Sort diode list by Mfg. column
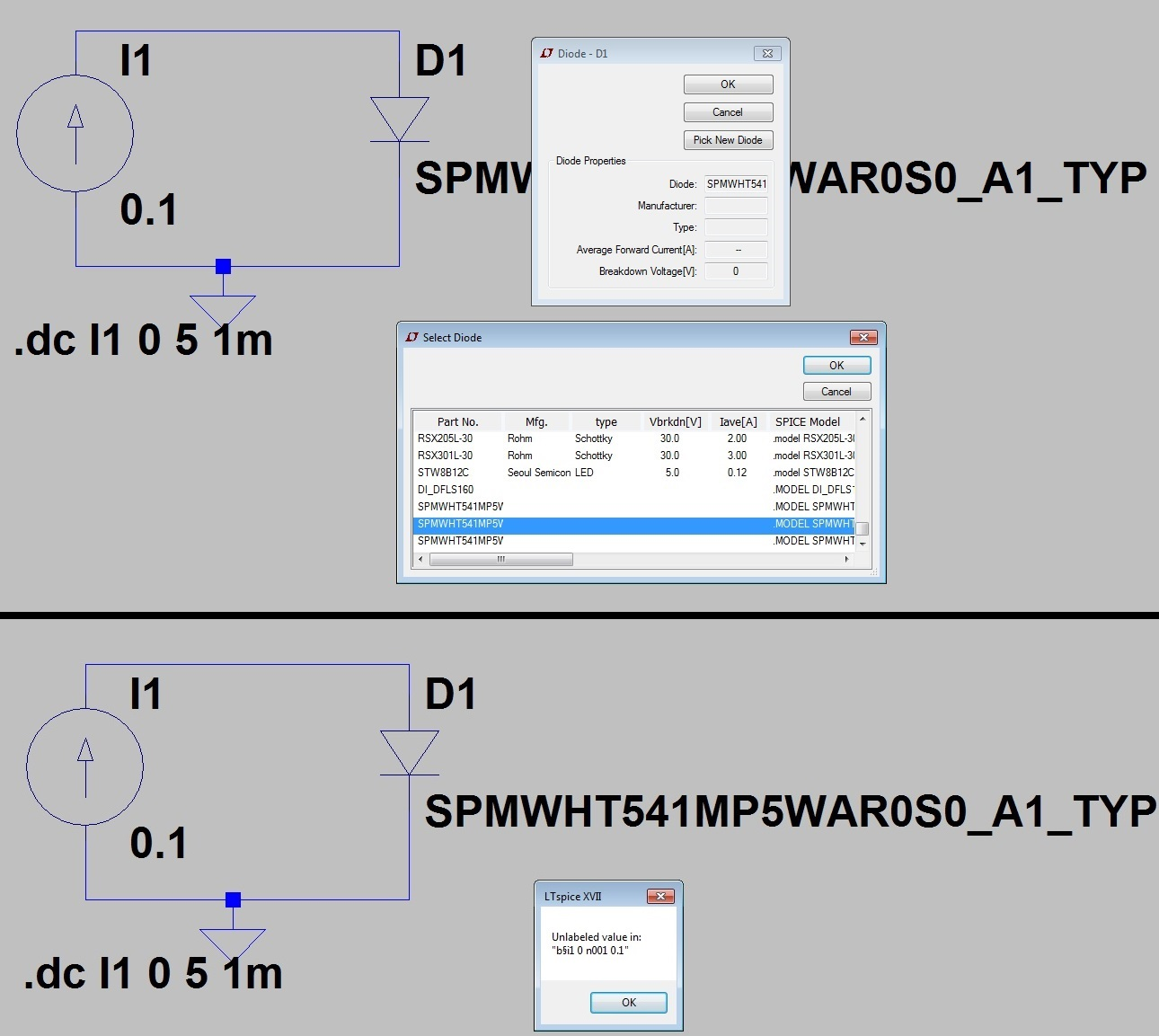 pyautogui.click(x=536, y=421)
